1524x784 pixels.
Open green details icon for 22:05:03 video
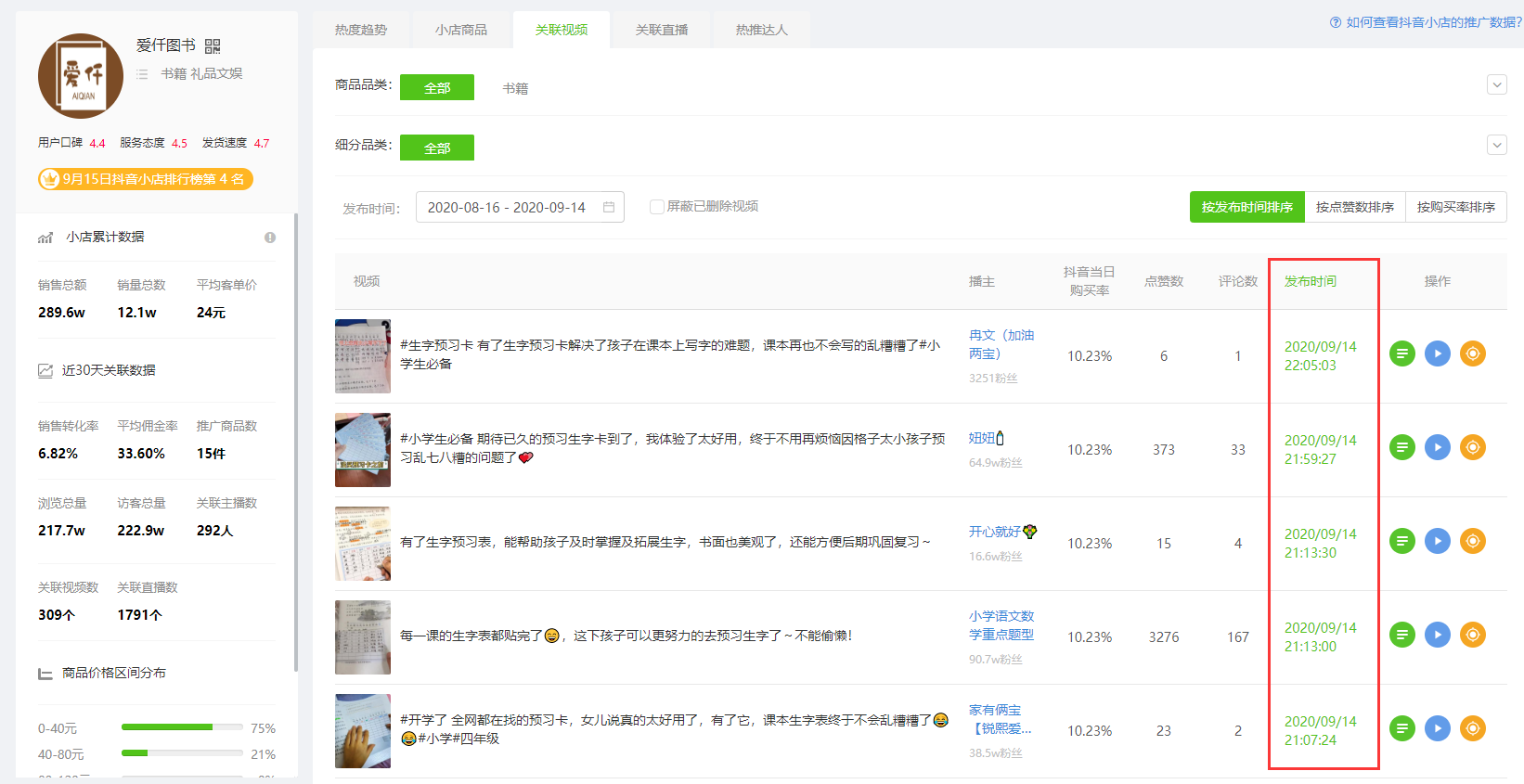coord(1402,353)
